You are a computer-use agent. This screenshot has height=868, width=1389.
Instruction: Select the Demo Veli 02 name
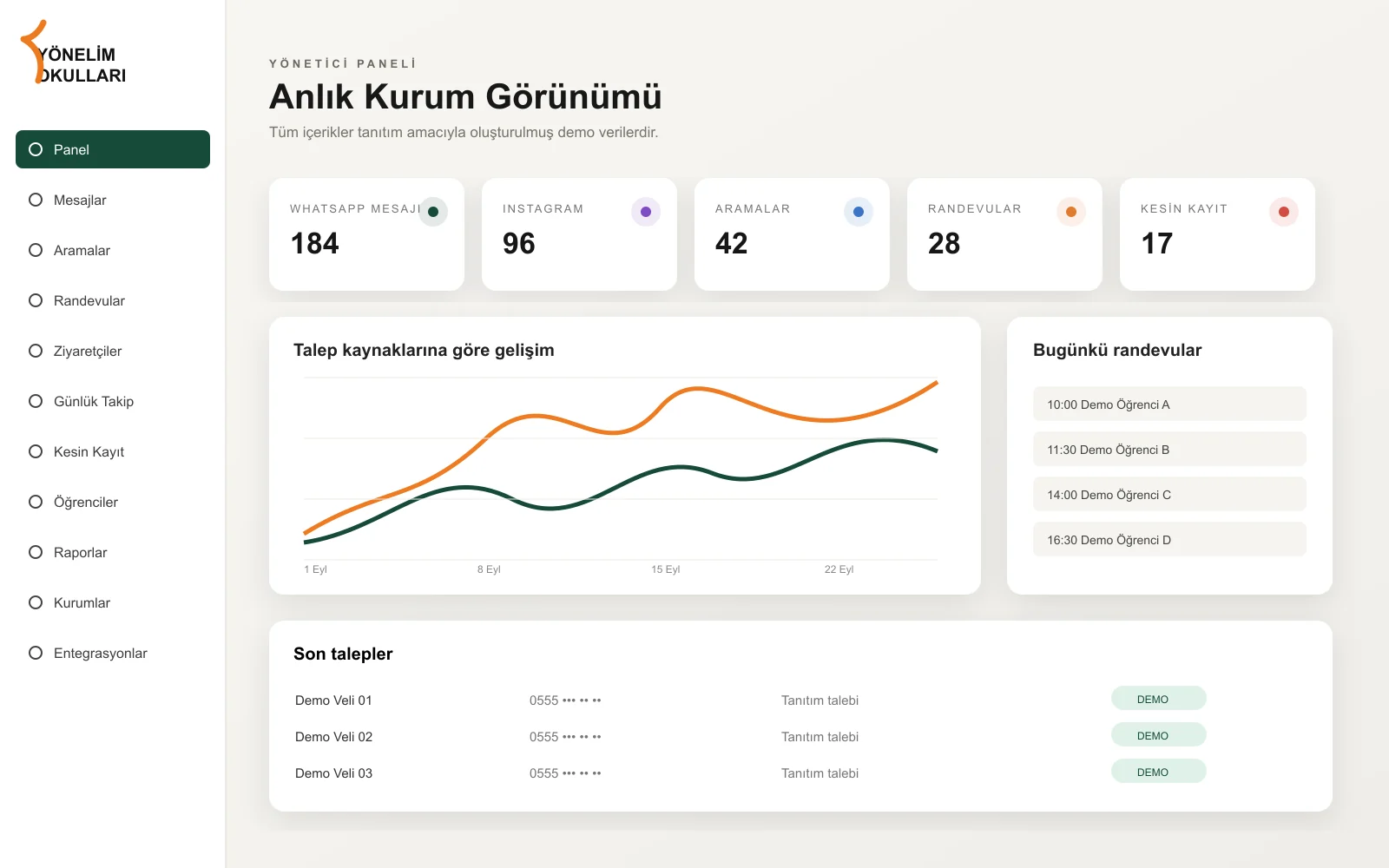click(x=333, y=737)
